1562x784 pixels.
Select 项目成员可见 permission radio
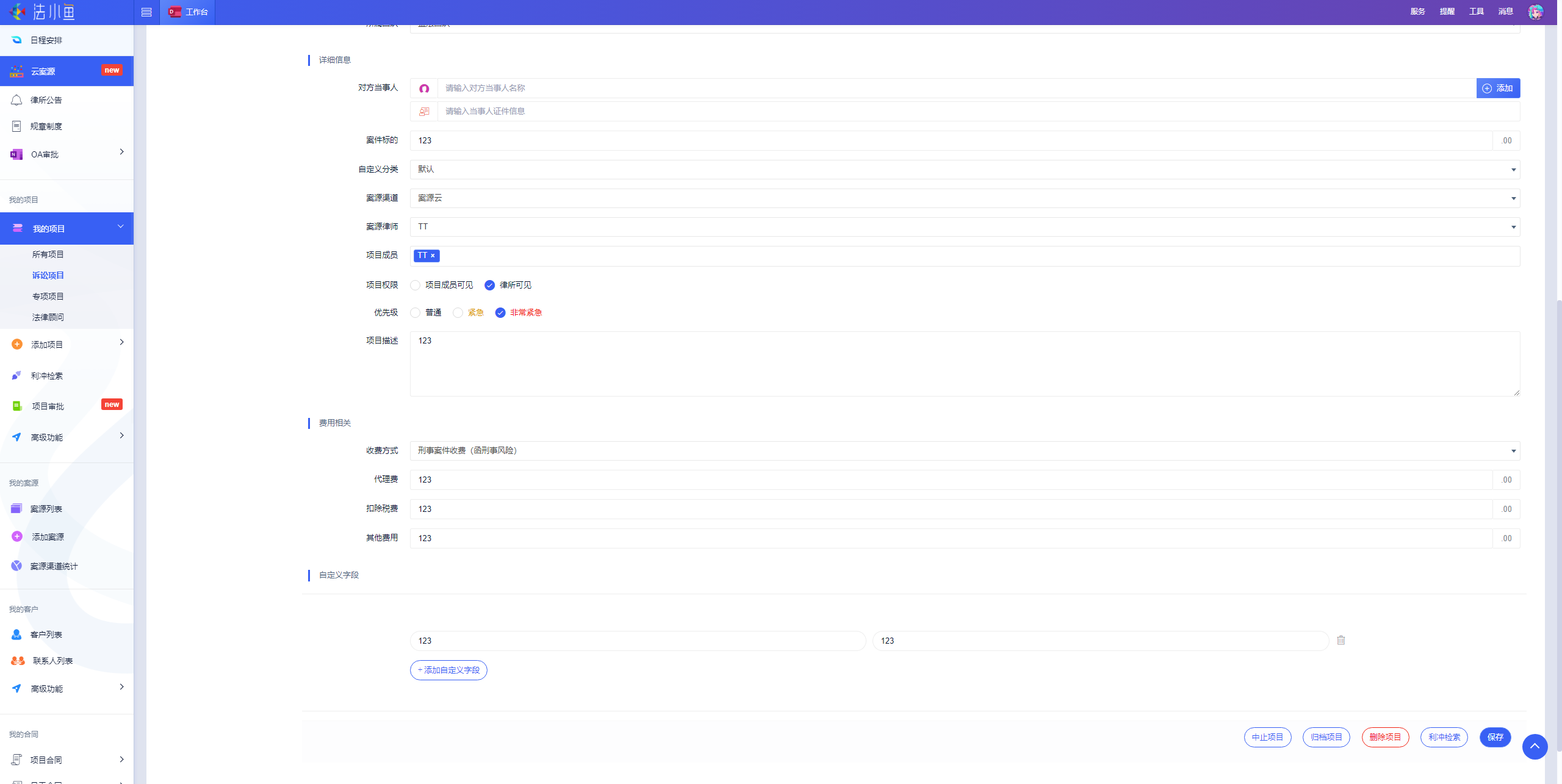point(416,285)
